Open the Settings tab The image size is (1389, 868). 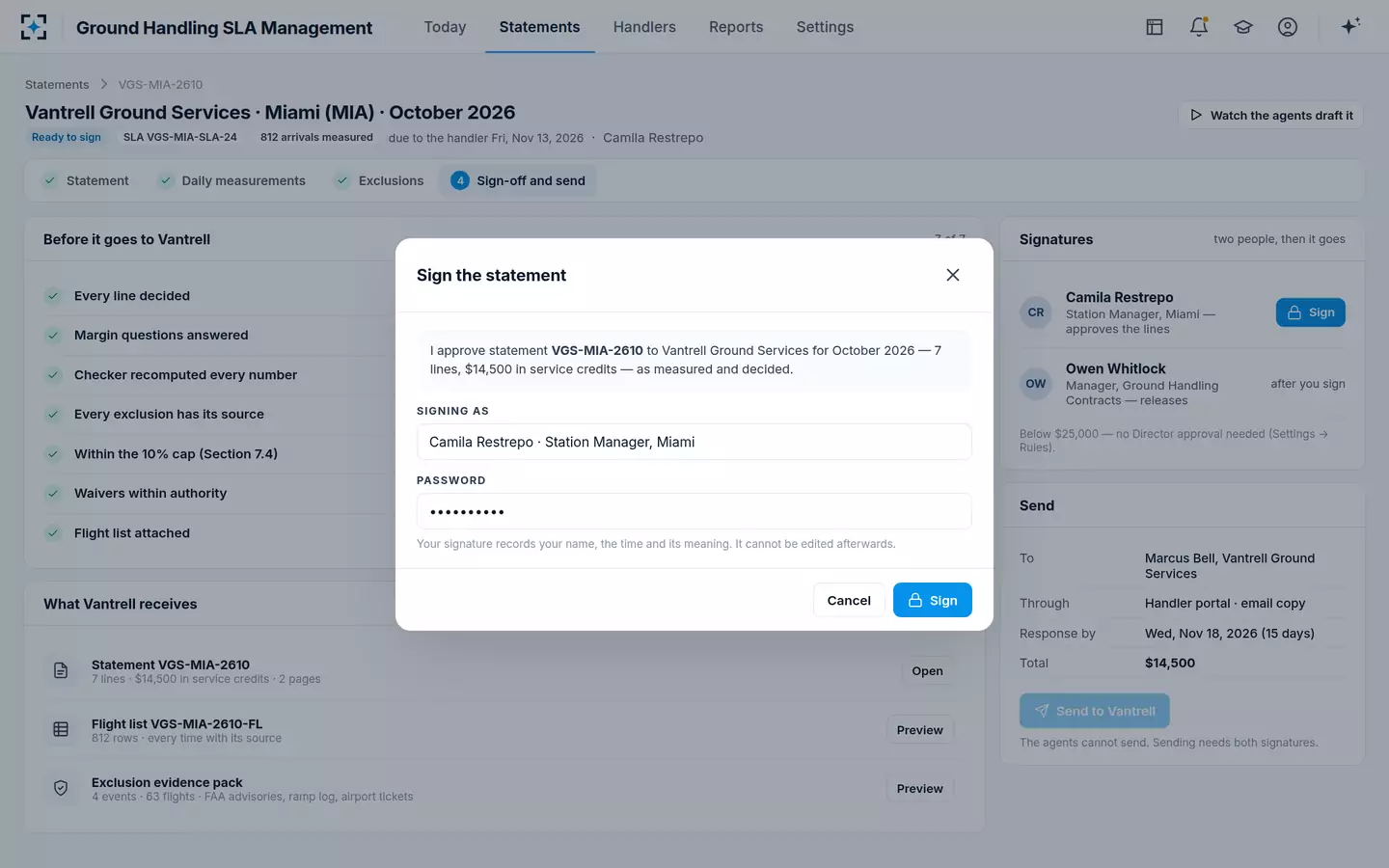(825, 27)
